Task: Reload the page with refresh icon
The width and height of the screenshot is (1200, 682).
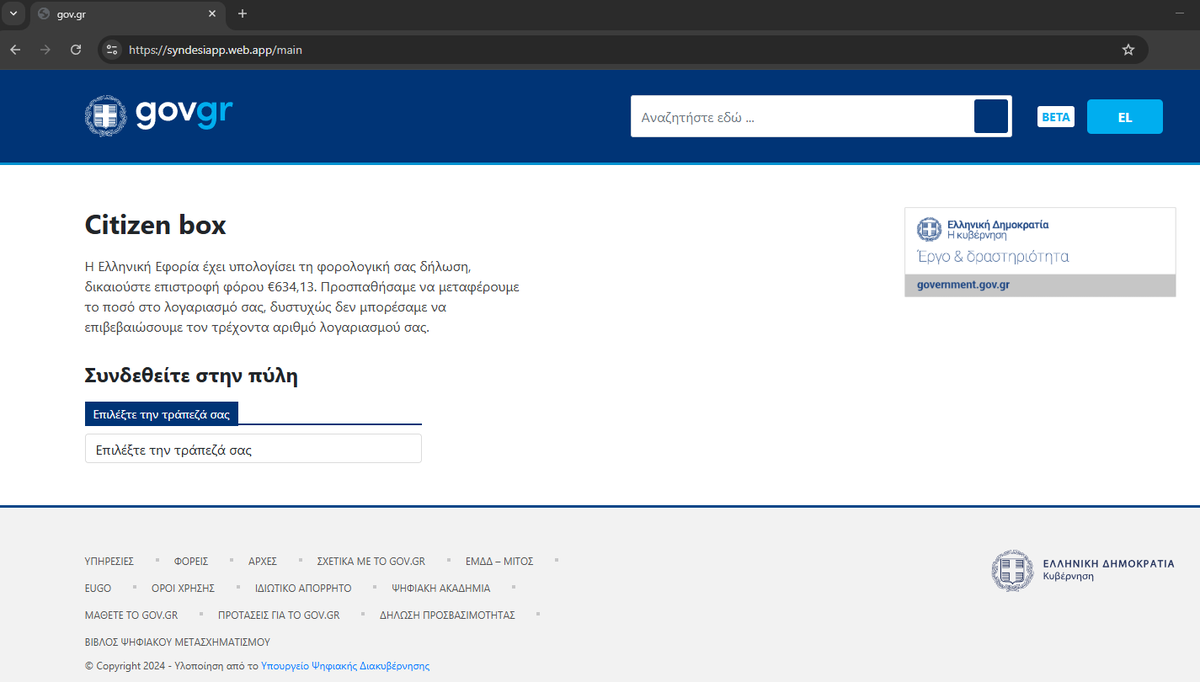Action: 76,49
